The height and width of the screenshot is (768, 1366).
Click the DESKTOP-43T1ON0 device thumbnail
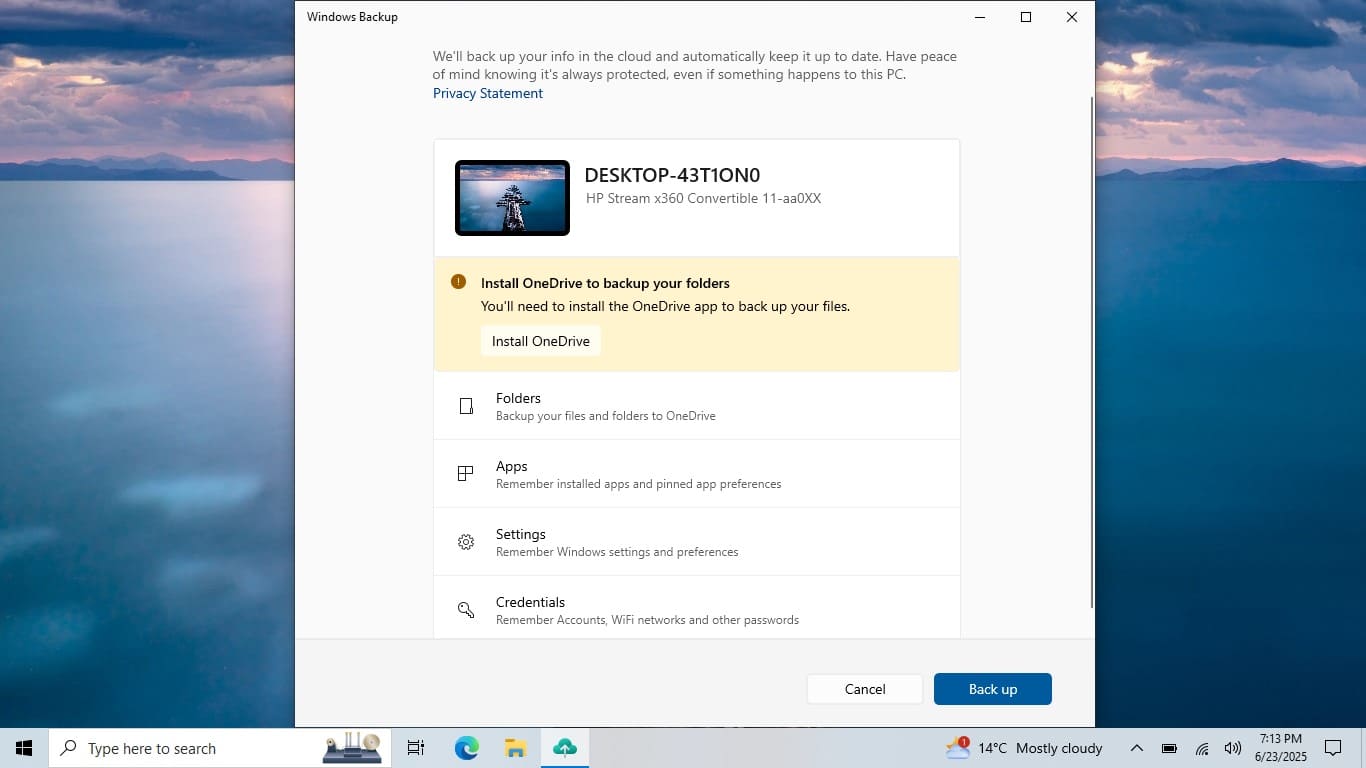[x=512, y=198]
